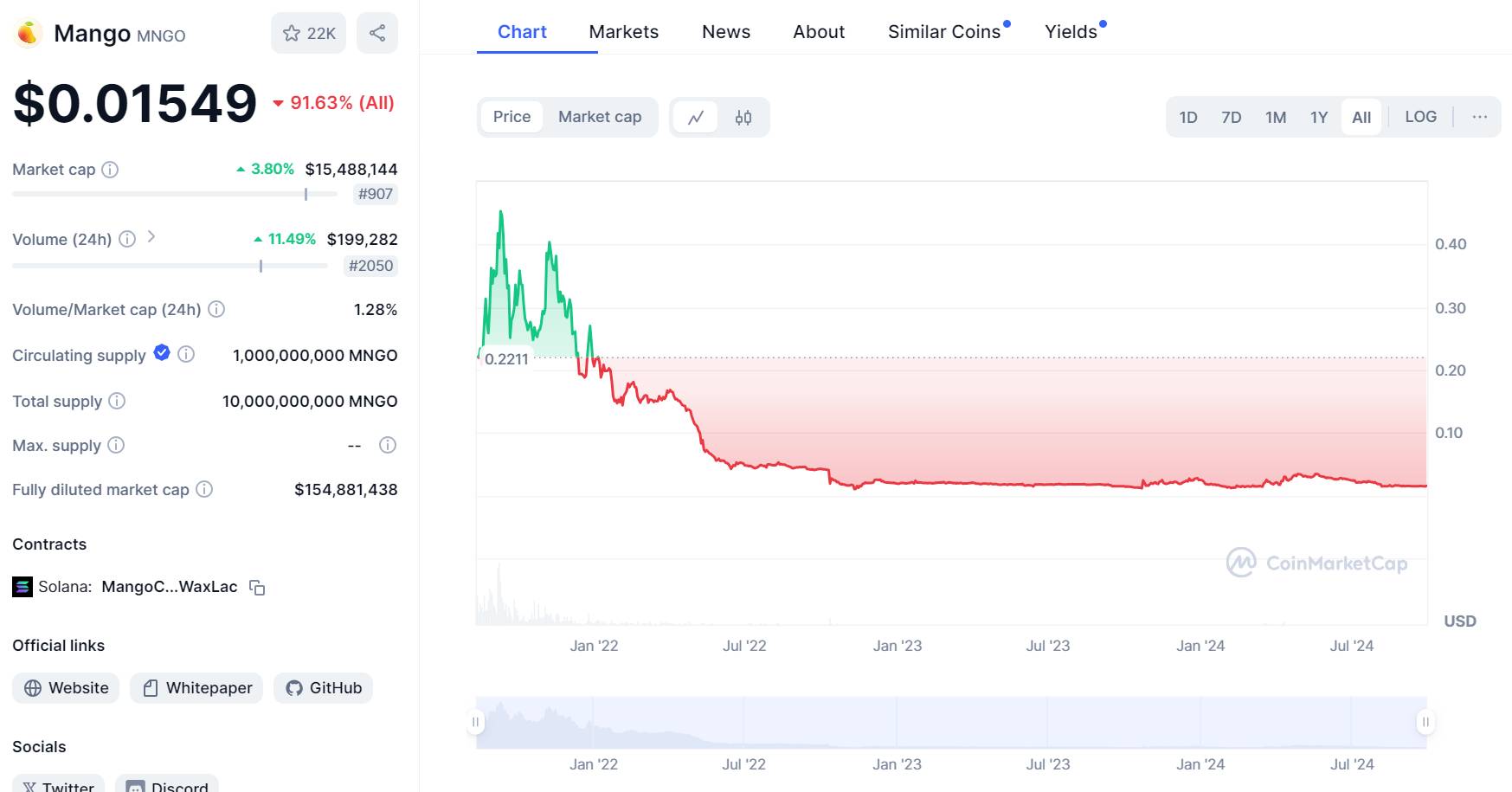Select the 1D time range
1512x792 pixels.
(x=1188, y=117)
